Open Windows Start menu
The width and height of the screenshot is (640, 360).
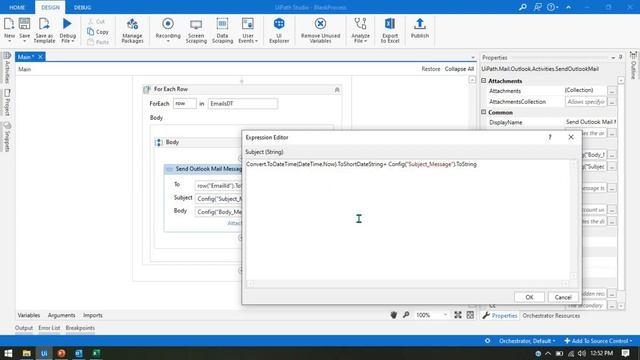(8, 353)
